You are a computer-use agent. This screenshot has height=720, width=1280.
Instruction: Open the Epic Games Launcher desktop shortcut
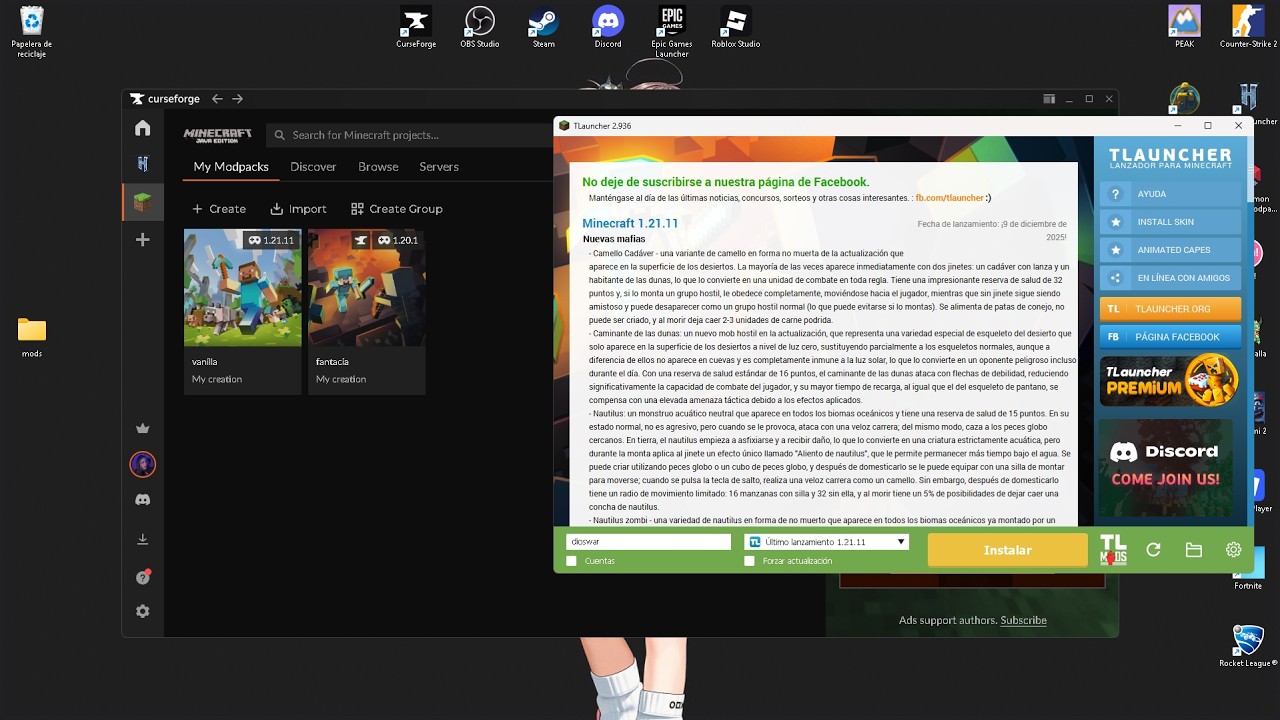click(672, 30)
